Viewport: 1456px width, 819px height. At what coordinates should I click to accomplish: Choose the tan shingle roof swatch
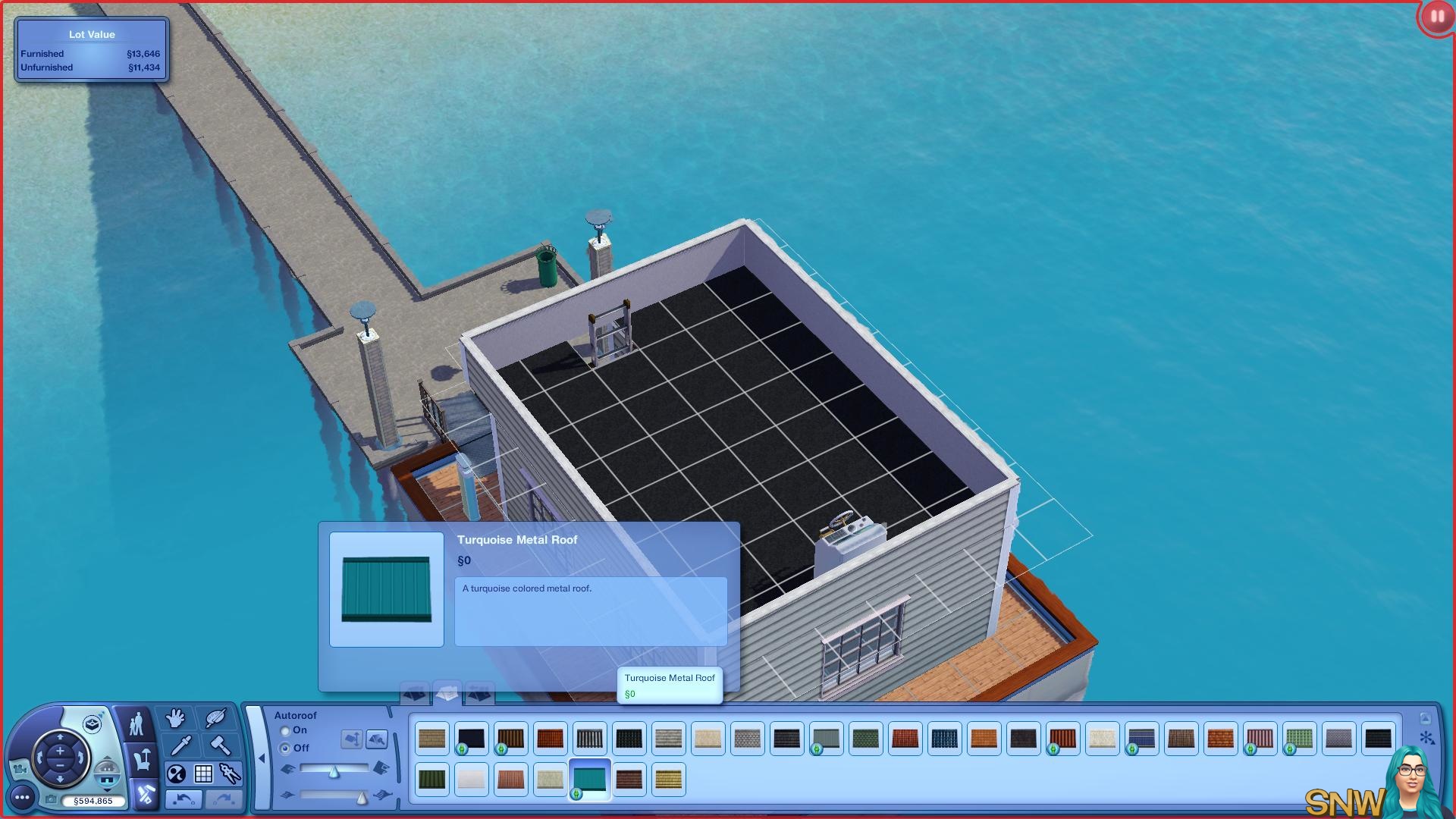pos(432,739)
